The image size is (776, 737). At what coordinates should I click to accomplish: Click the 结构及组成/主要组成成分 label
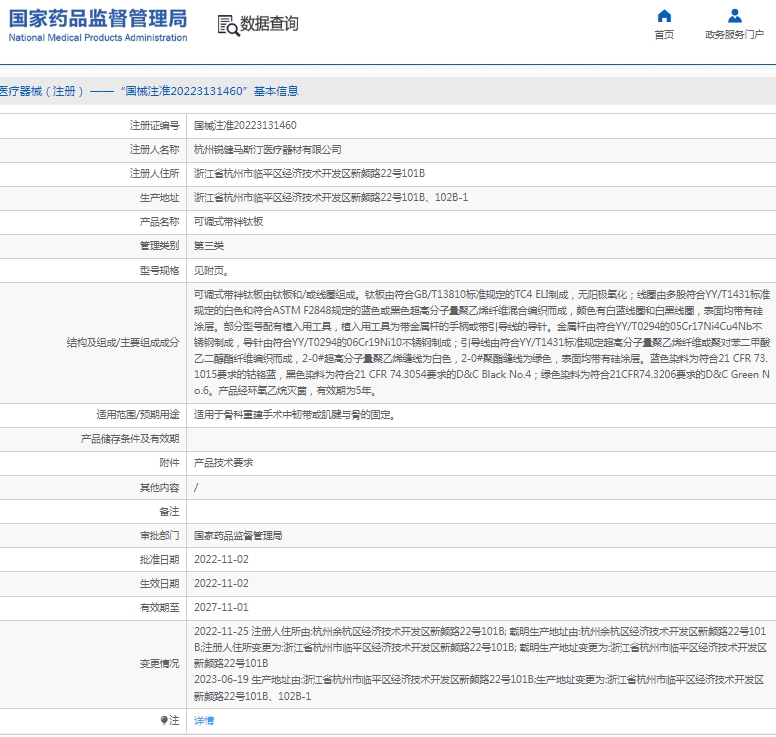click(x=123, y=343)
